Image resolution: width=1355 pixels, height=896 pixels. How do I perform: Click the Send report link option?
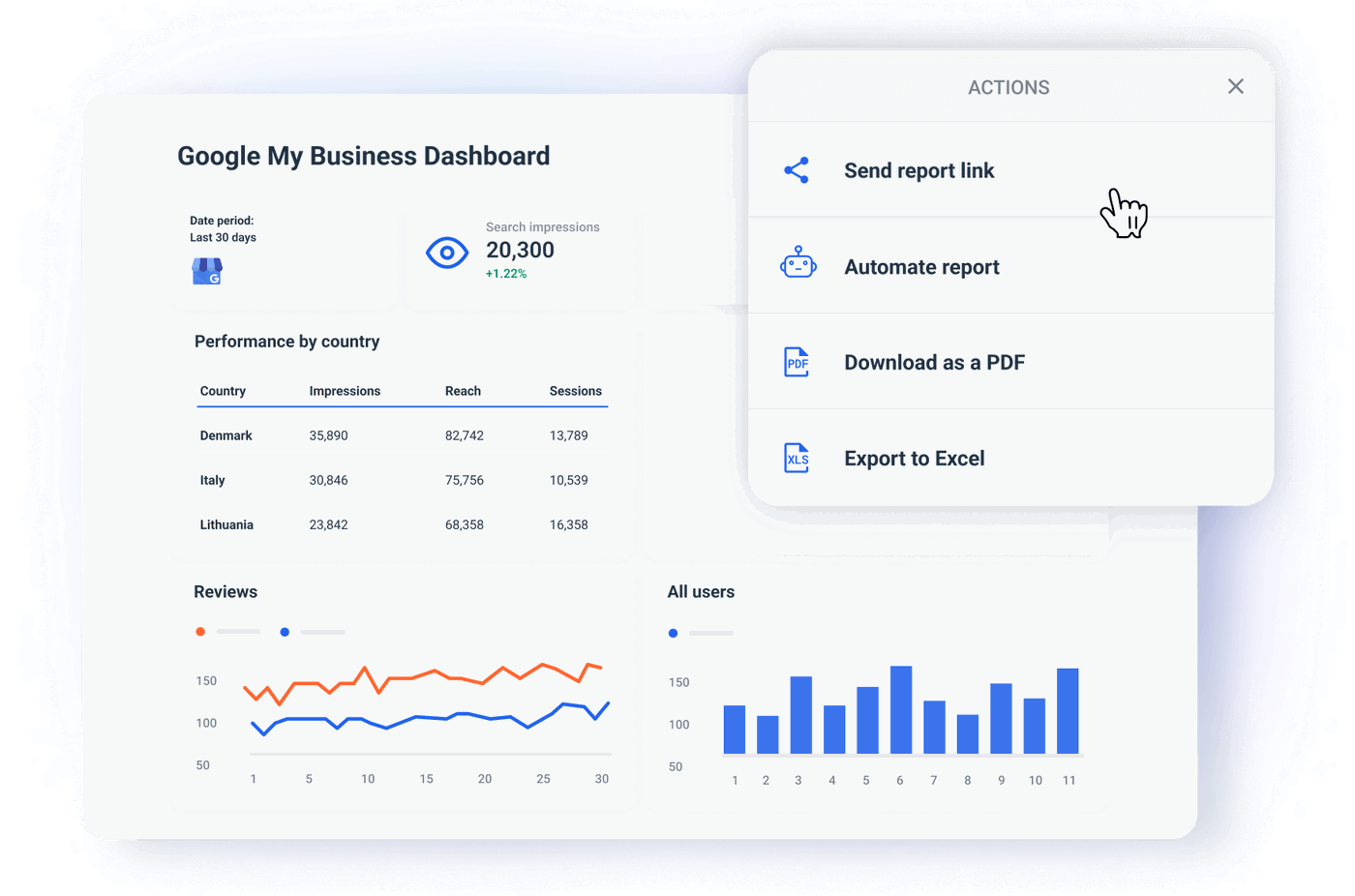click(x=918, y=170)
